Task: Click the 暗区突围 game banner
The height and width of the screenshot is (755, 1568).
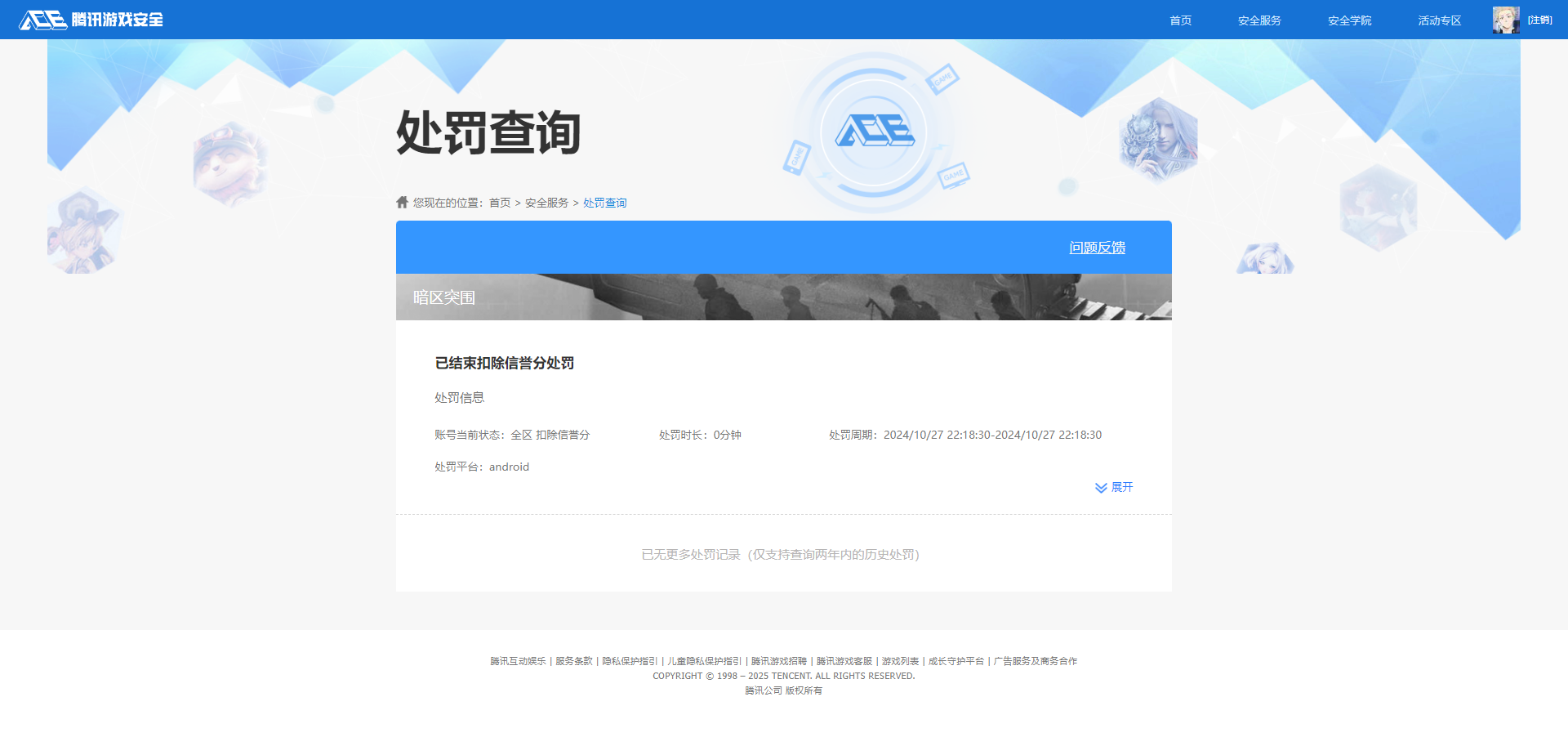Action: point(783,296)
